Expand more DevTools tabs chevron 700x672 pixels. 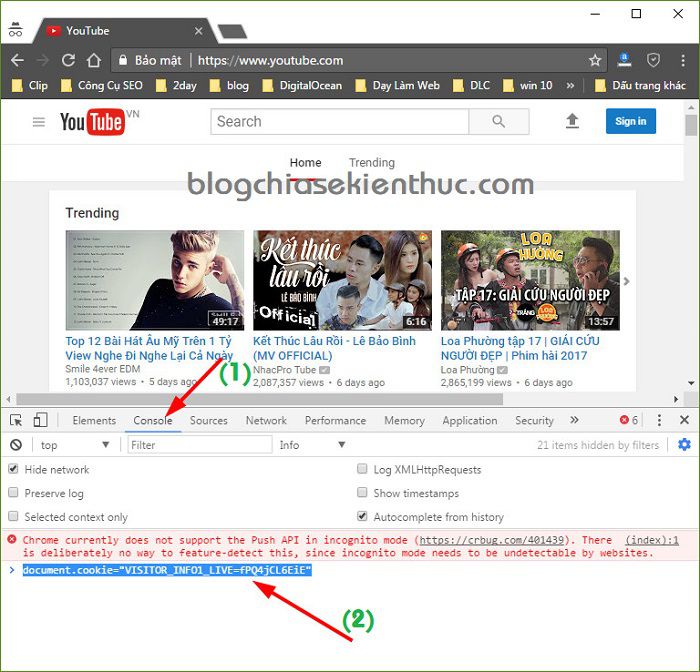pos(574,420)
